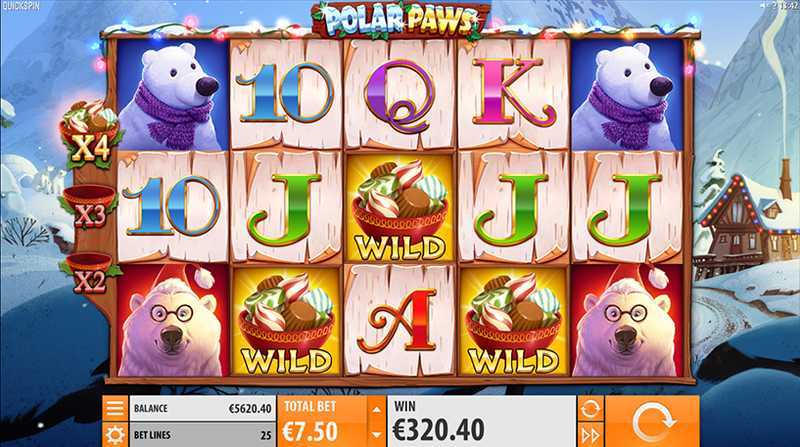Viewport: 800px width, 447px height.
Task: Toggle autoplay with the circular arrows icon
Action: (590, 409)
